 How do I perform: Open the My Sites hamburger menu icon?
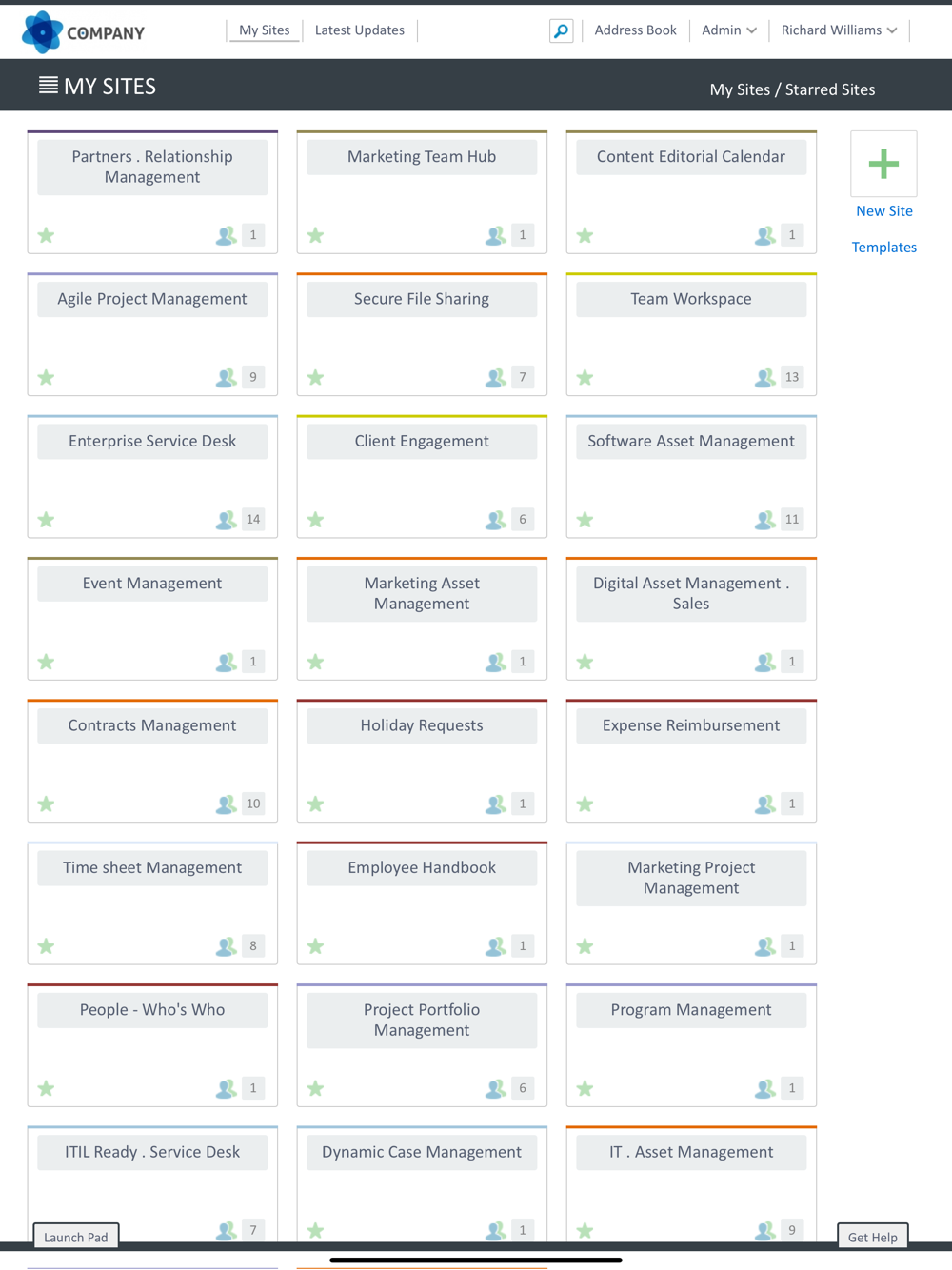coord(48,86)
